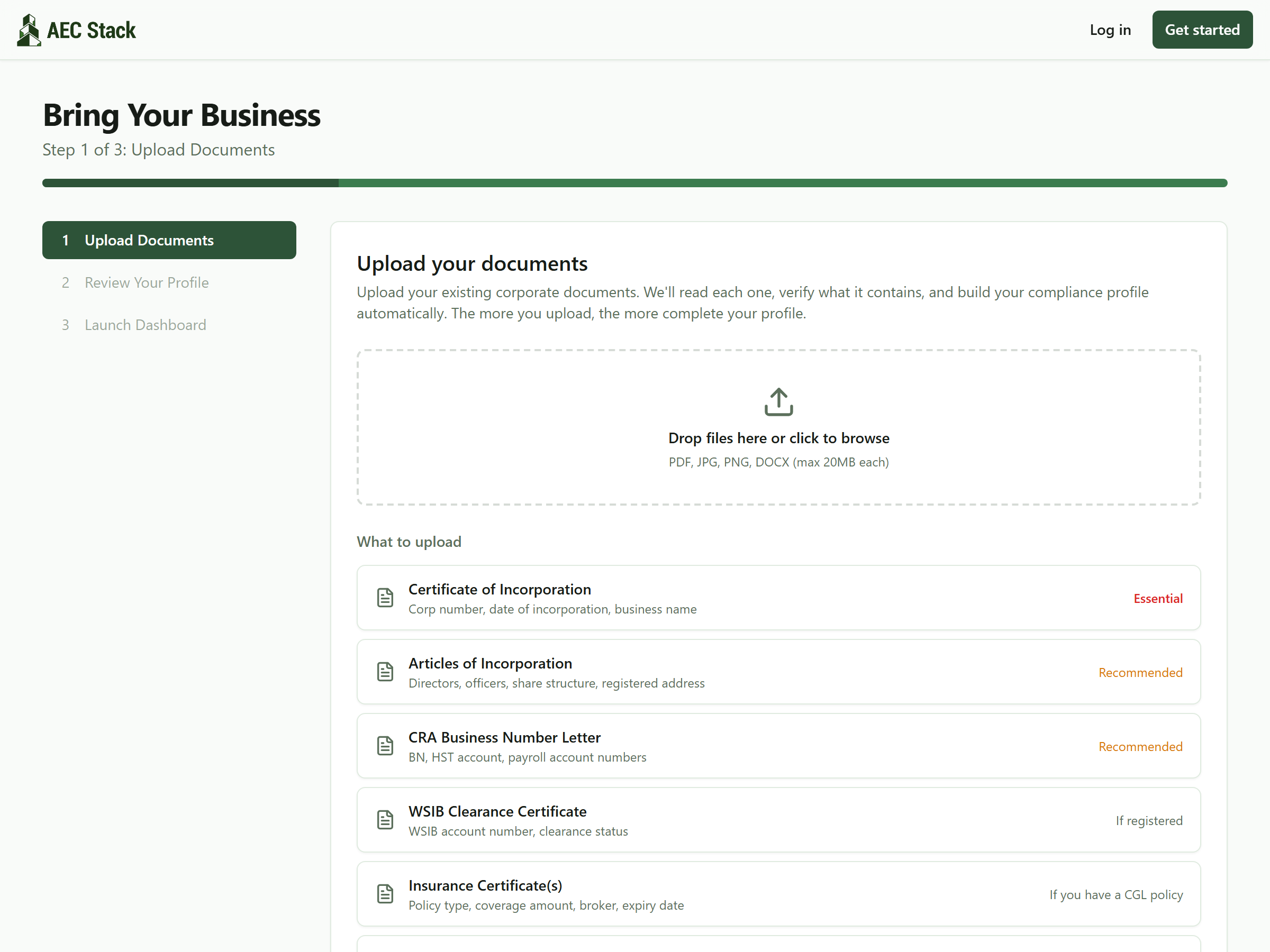Click the Get started button
Viewport: 1270px width, 952px height.
click(1202, 30)
